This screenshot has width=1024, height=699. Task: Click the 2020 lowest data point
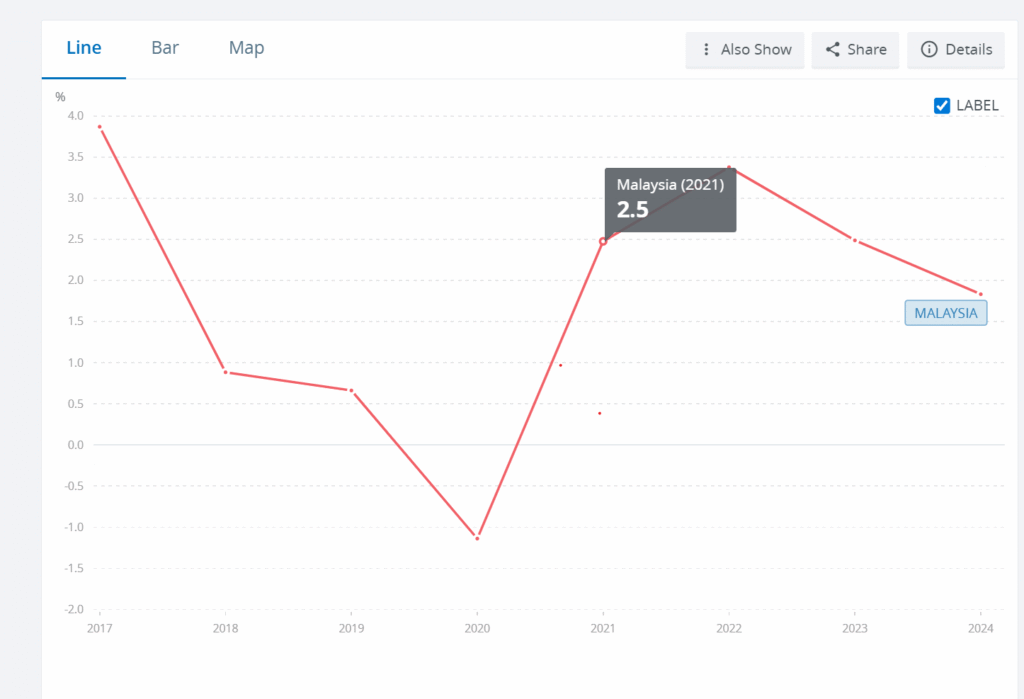477,538
